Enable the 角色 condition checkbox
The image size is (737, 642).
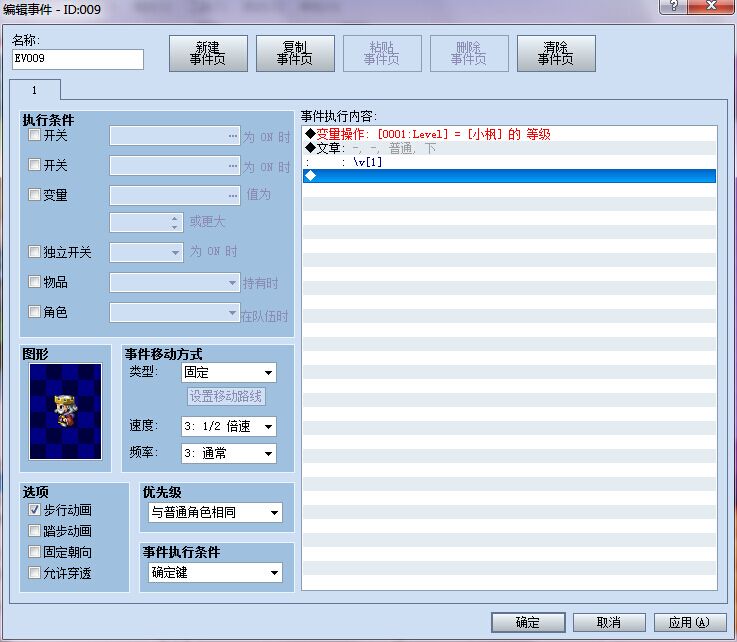click(x=34, y=312)
